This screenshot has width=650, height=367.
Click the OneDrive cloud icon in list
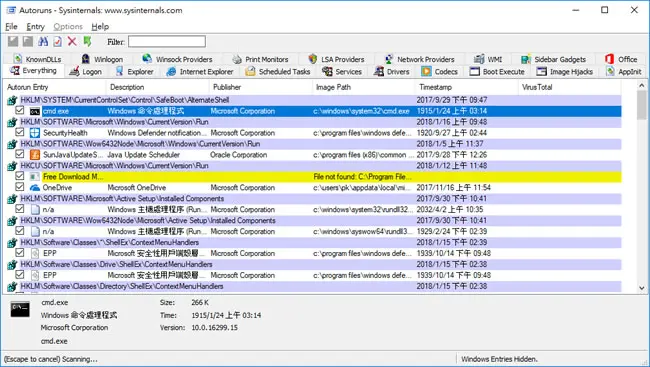[x=35, y=187]
